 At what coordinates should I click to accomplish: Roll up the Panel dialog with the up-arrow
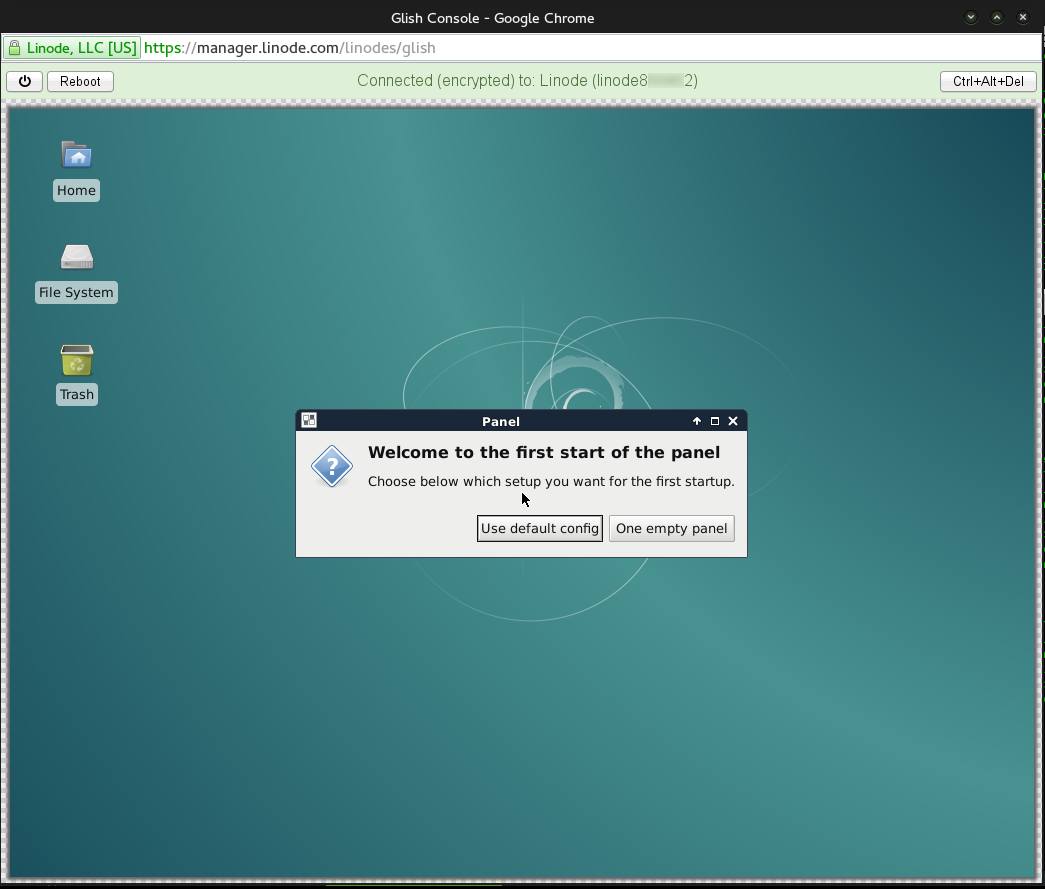pos(696,420)
